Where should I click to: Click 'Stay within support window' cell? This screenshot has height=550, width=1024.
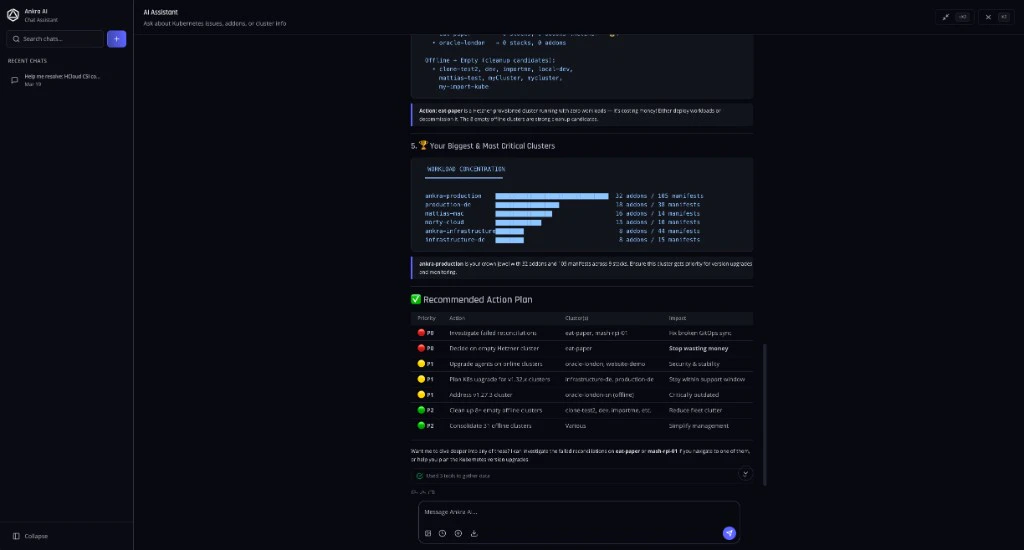tap(707, 380)
